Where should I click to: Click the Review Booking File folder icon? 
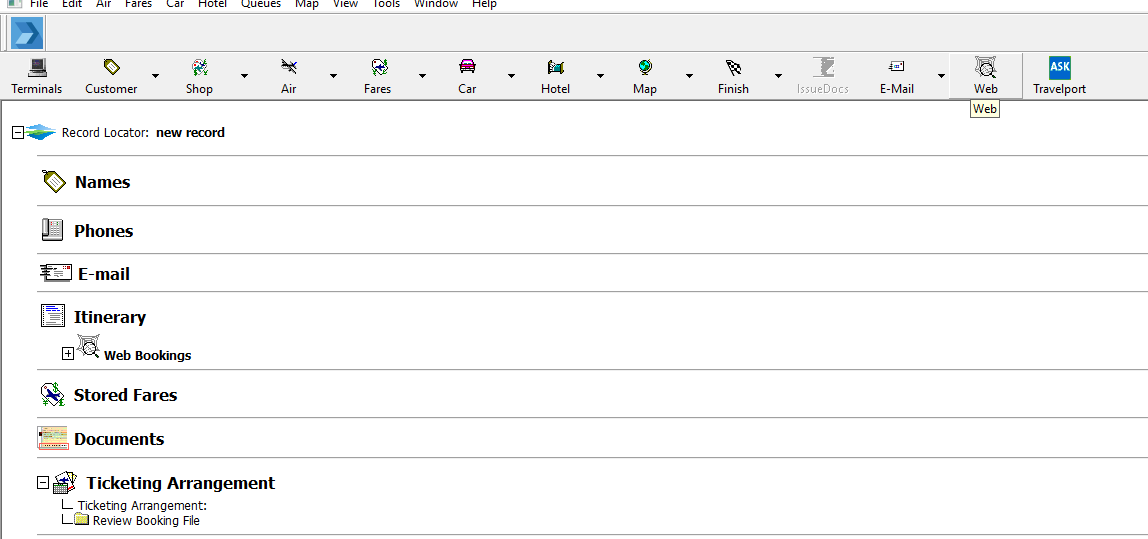(81, 519)
